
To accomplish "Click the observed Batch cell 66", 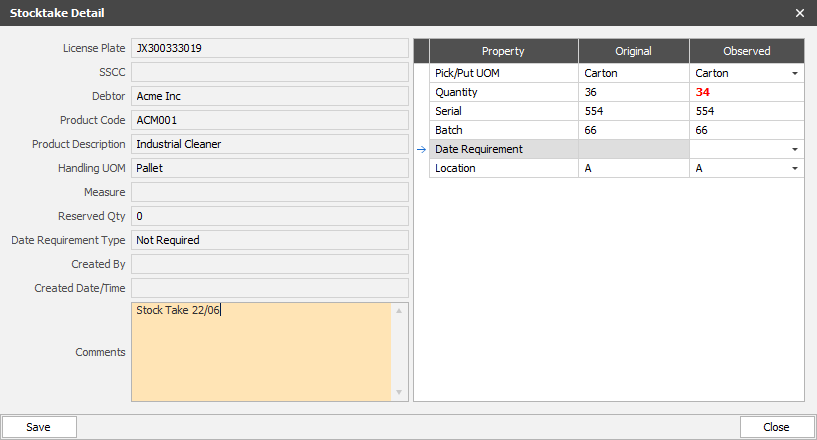I will pos(746,130).
